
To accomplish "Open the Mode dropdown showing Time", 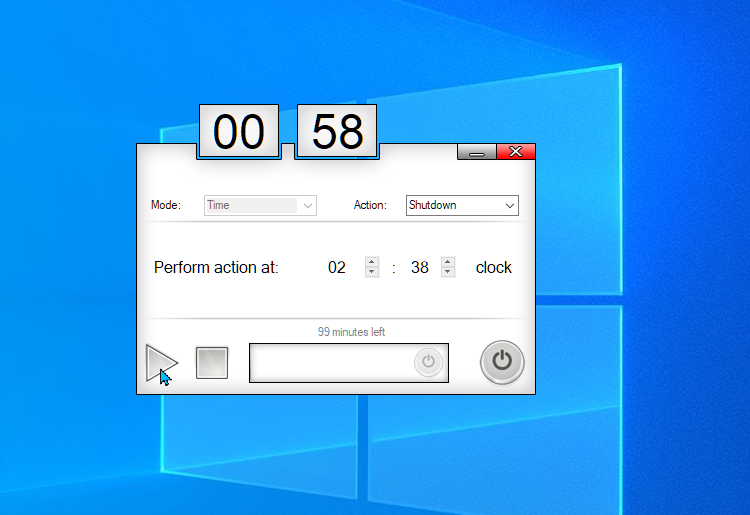I will coord(260,205).
